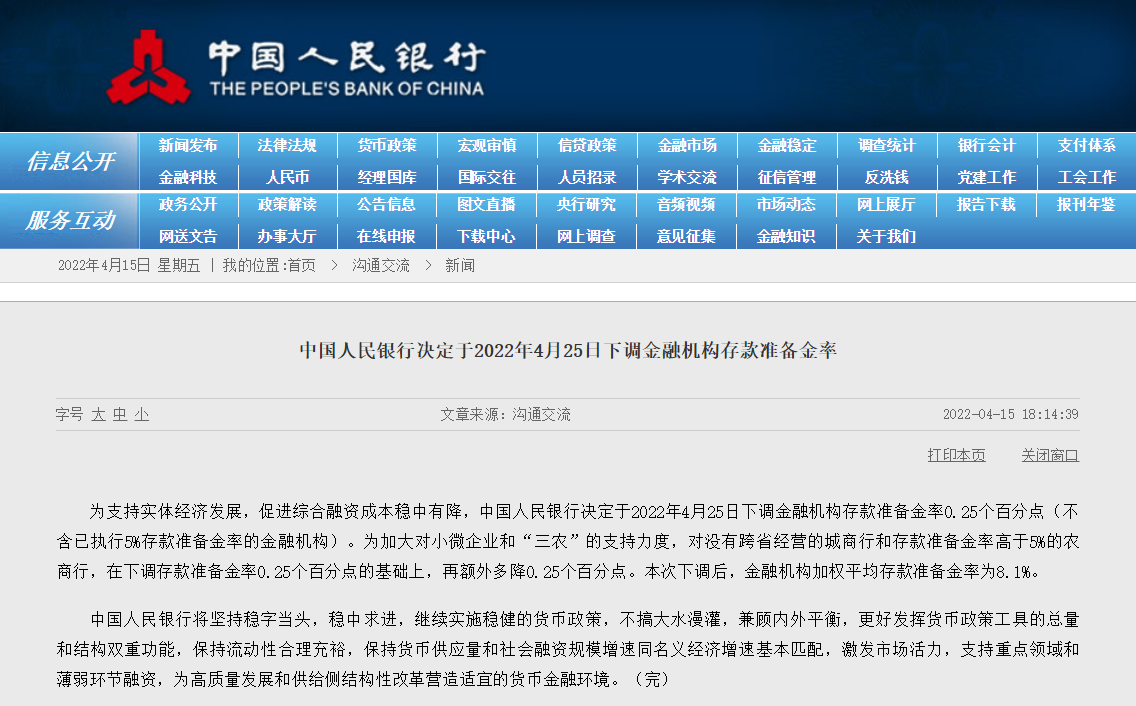Open 报刊年鉴 link
Screen dimensions: 1136x706
(1087, 205)
